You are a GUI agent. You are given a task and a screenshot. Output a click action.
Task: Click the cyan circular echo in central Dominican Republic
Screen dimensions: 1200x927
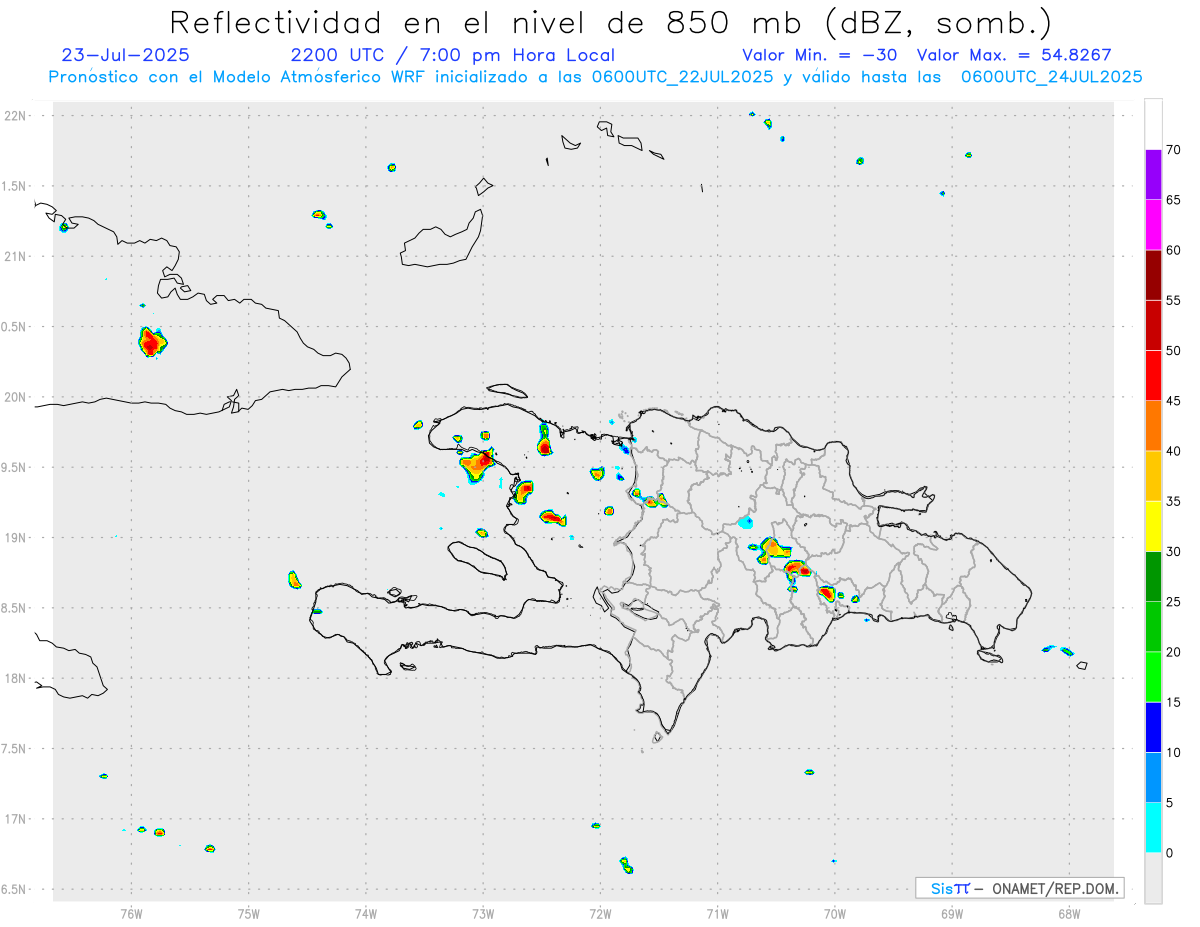pyautogui.click(x=745, y=522)
